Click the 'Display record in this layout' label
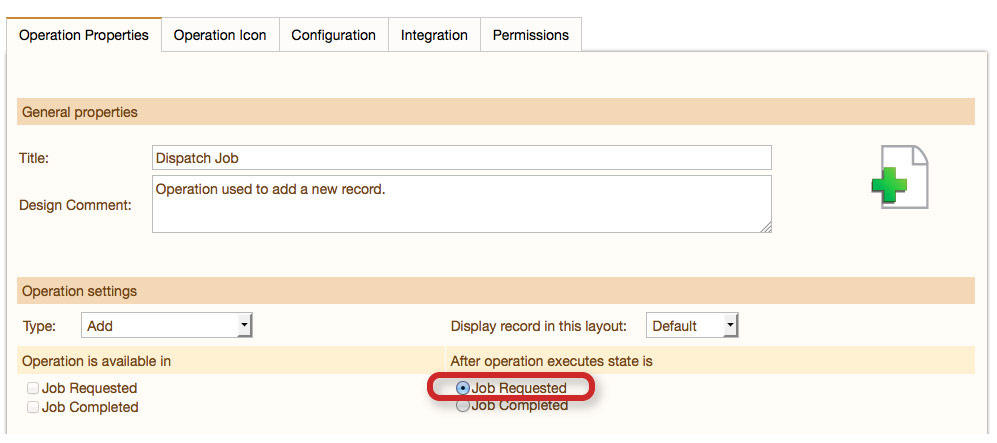Image resolution: width=997 pixels, height=443 pixels. [x=539, y=326]
